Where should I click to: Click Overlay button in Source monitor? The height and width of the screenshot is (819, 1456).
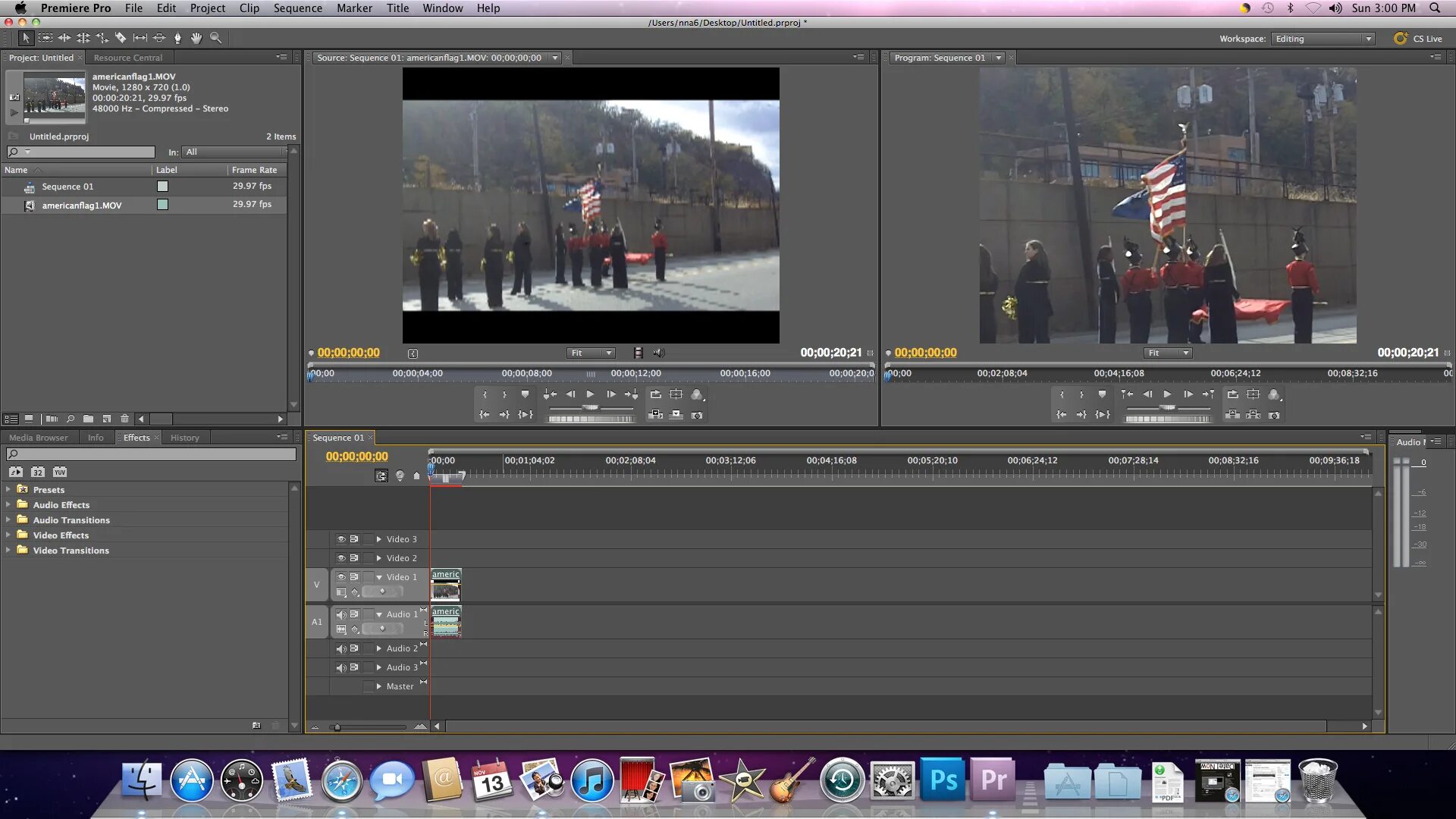(x=676, y=415)
